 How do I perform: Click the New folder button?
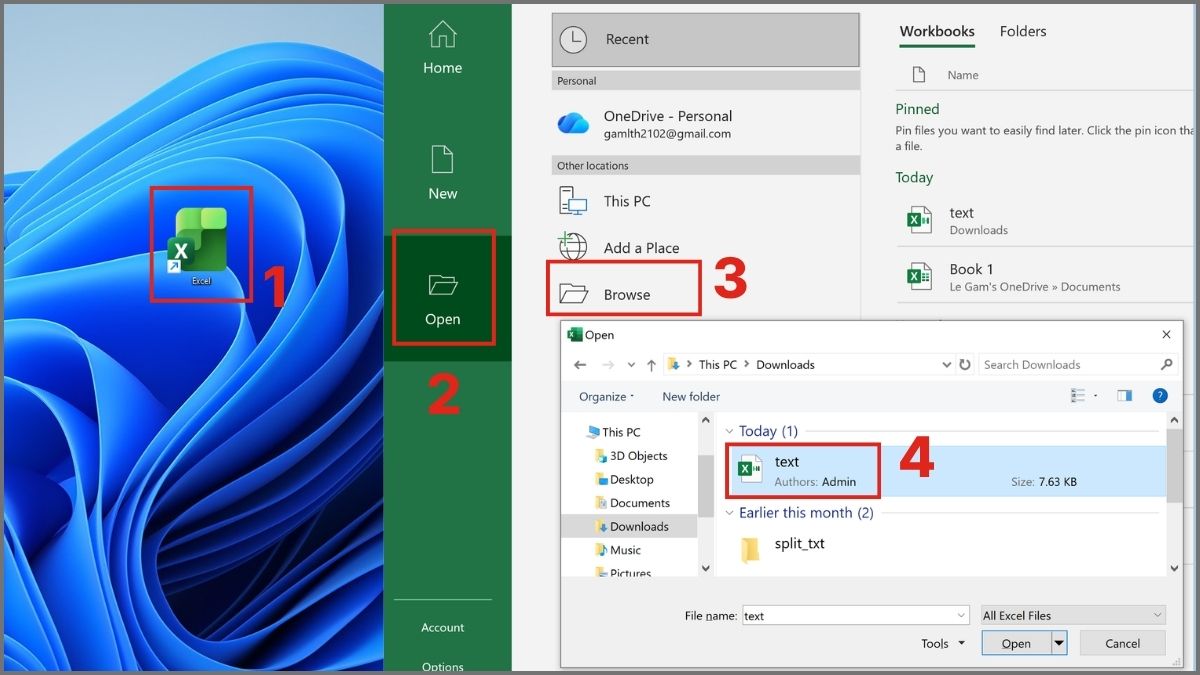coord(691,397)
